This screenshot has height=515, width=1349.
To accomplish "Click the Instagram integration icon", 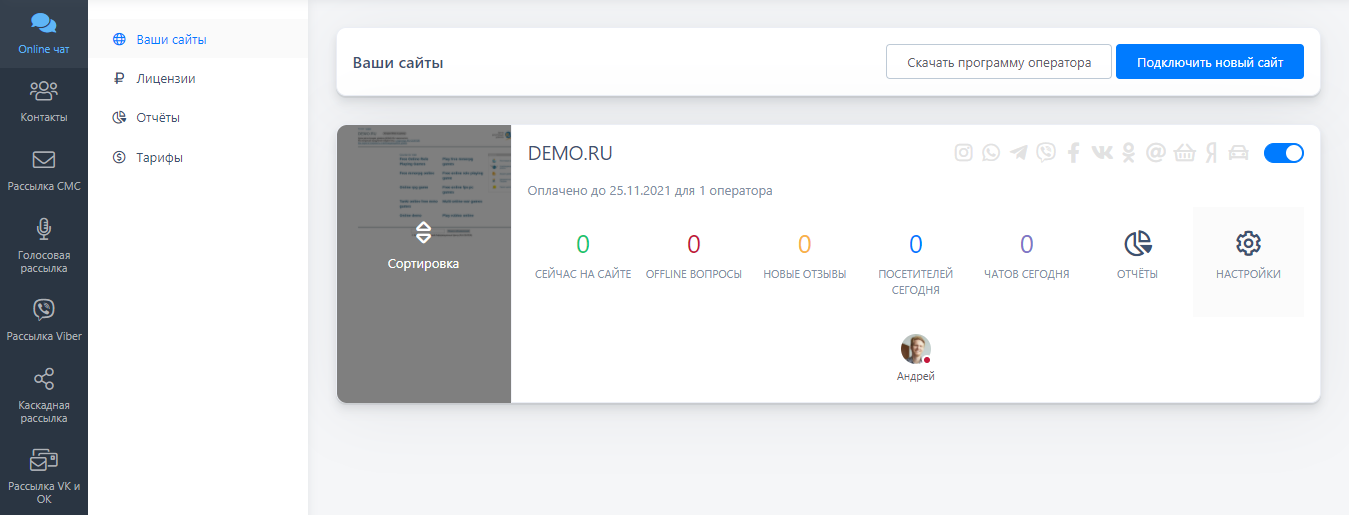I will tap(964, 153).
